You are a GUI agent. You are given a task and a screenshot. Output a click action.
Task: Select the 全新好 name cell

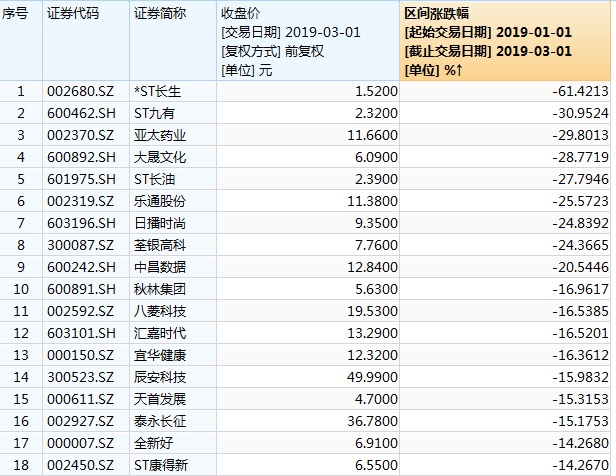tap(173, 443)
